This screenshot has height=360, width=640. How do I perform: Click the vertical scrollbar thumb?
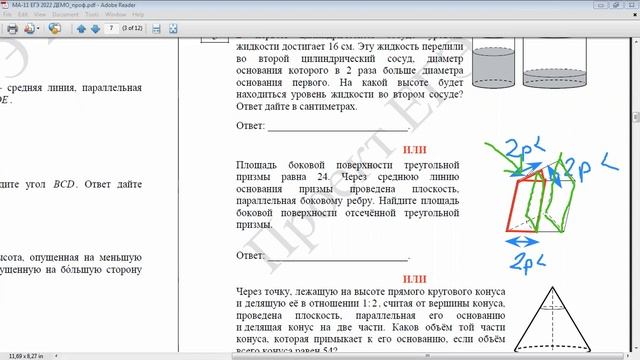coord(636,118)
